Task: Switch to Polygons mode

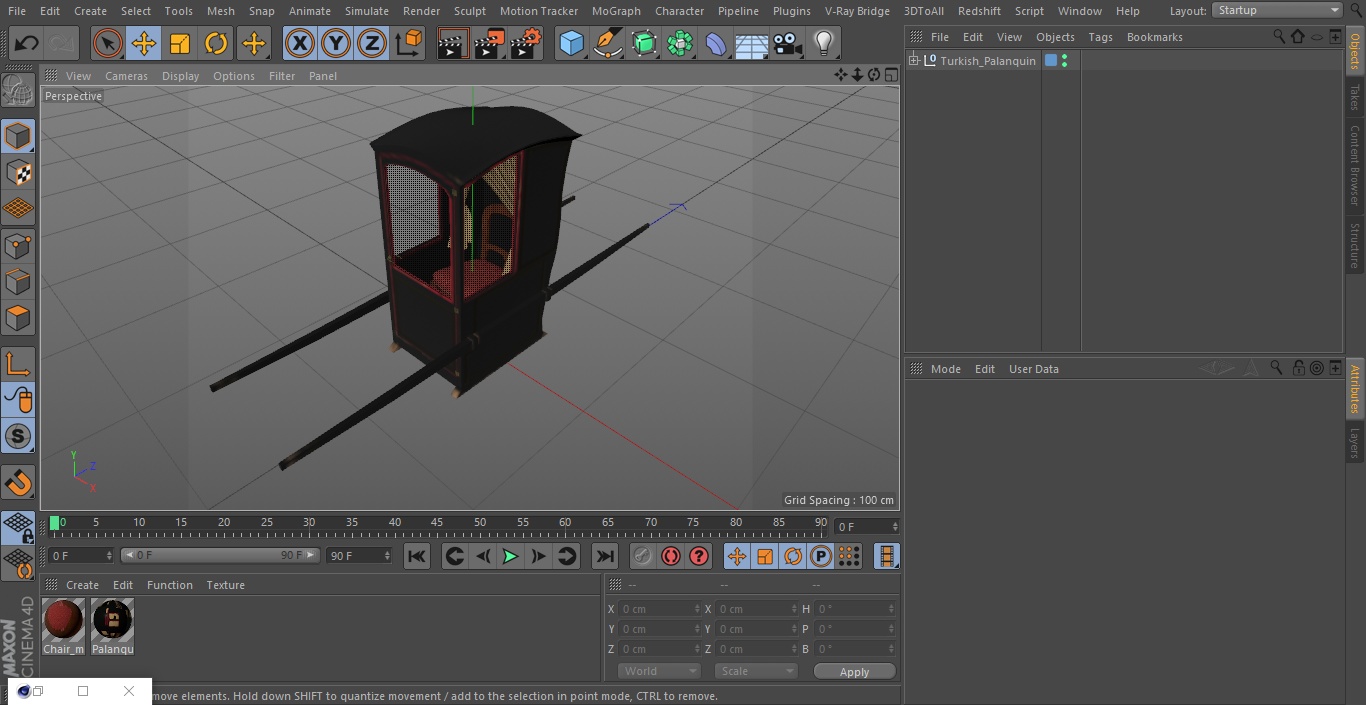Action: [18, 319]
